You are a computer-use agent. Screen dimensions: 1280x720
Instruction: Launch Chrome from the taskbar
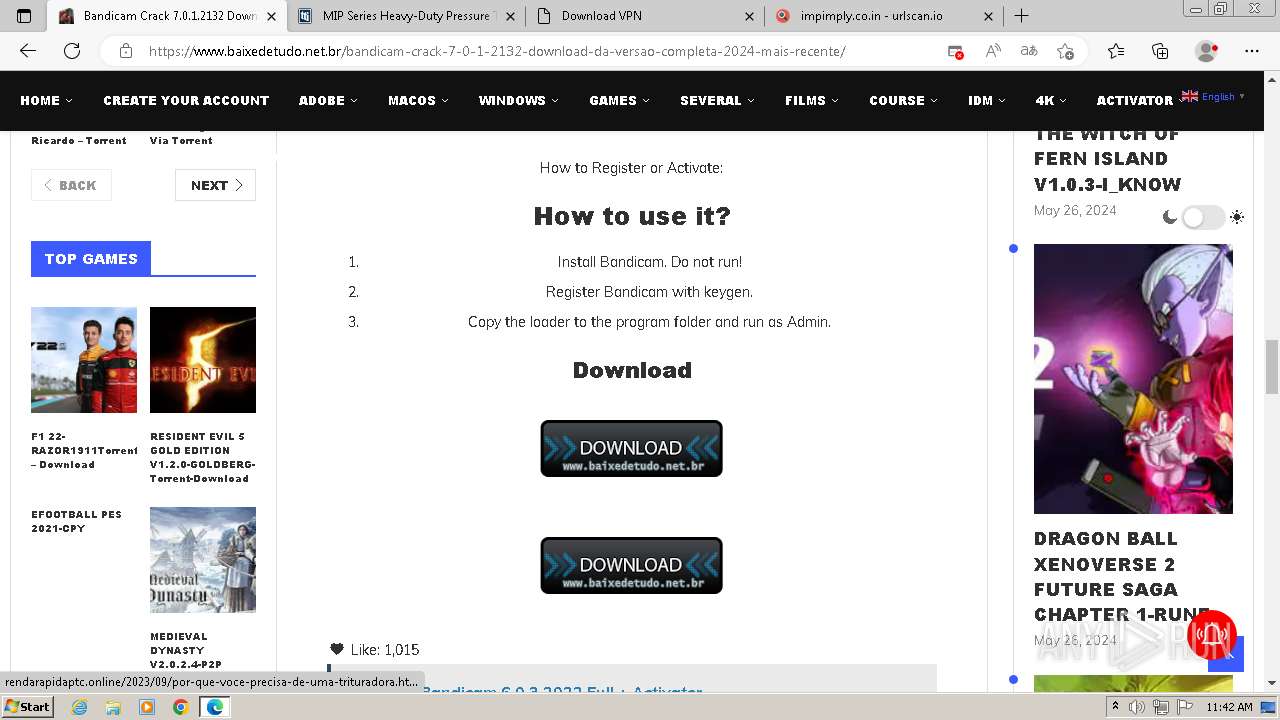click(180, 707)
